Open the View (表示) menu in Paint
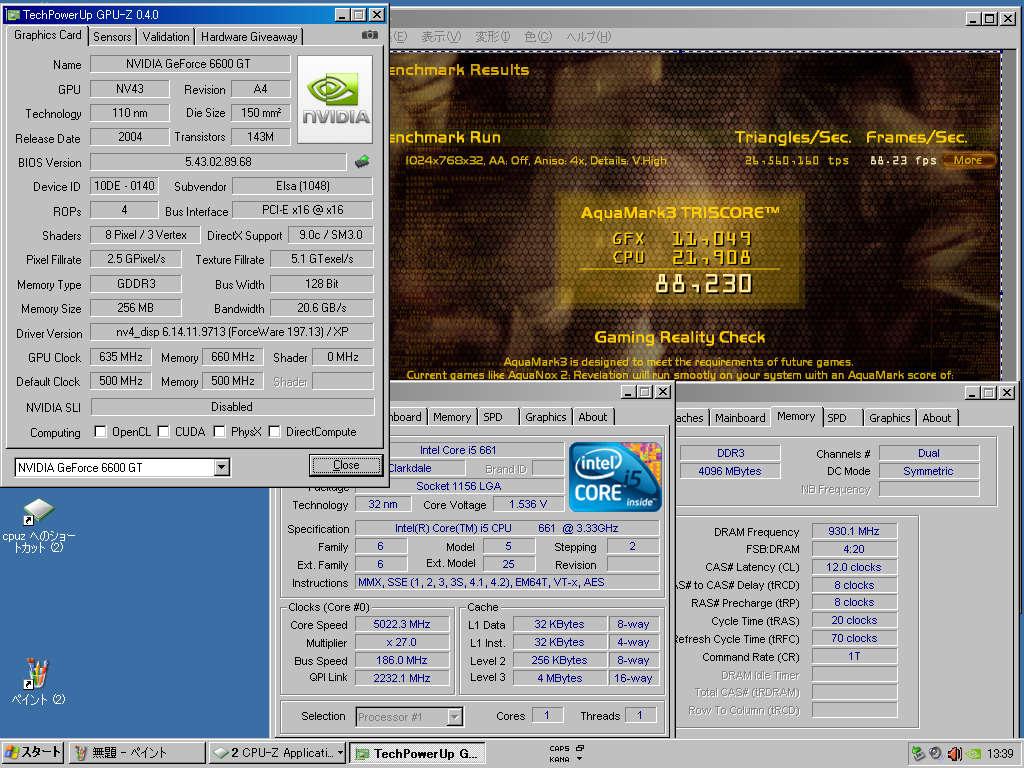The image size is (1024, 768). (441, 37)
